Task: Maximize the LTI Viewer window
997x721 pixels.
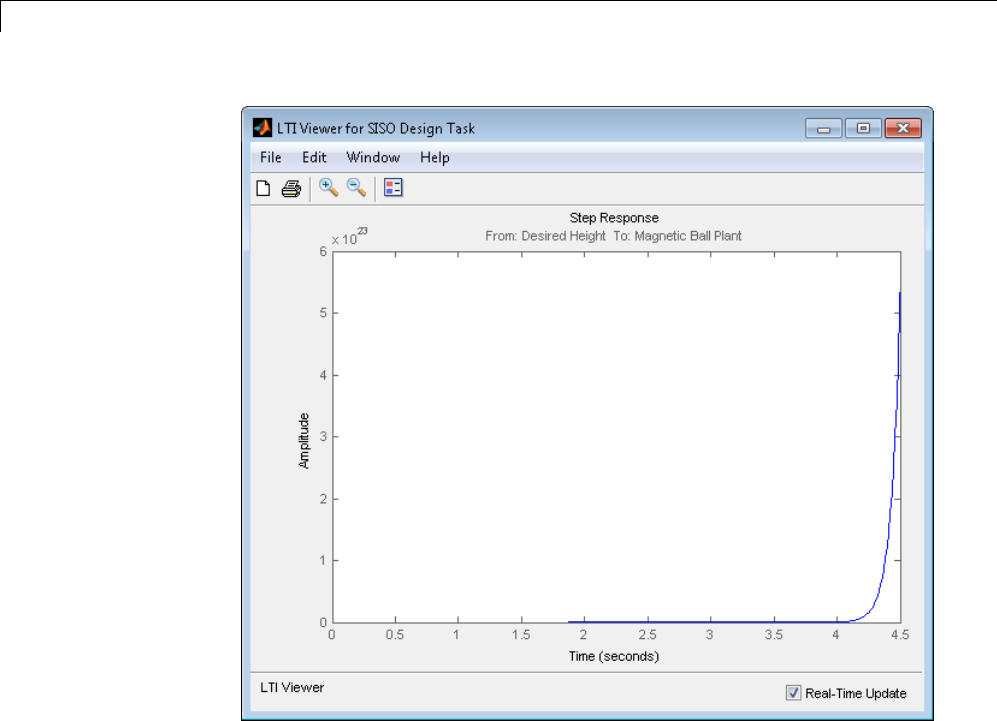Action: coord(863,128)
